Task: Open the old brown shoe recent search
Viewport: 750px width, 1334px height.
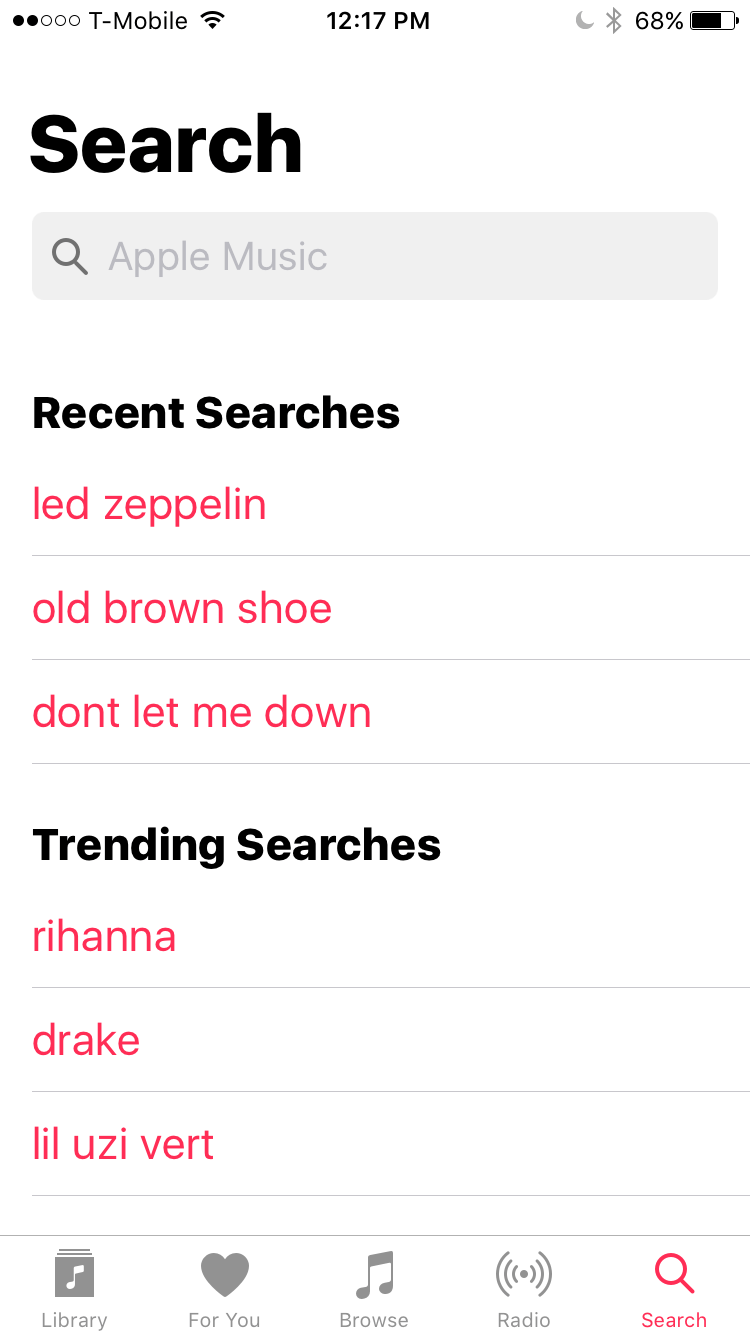Action: click(x=182, y=608)
